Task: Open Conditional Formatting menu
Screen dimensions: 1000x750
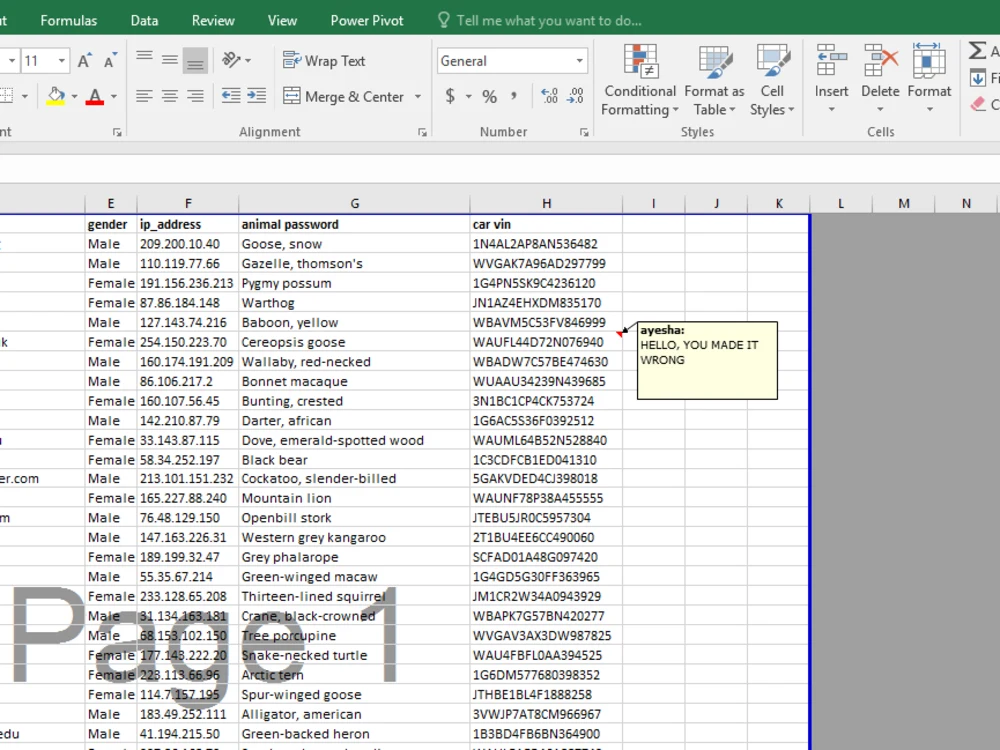Action: tap(640, 80)
